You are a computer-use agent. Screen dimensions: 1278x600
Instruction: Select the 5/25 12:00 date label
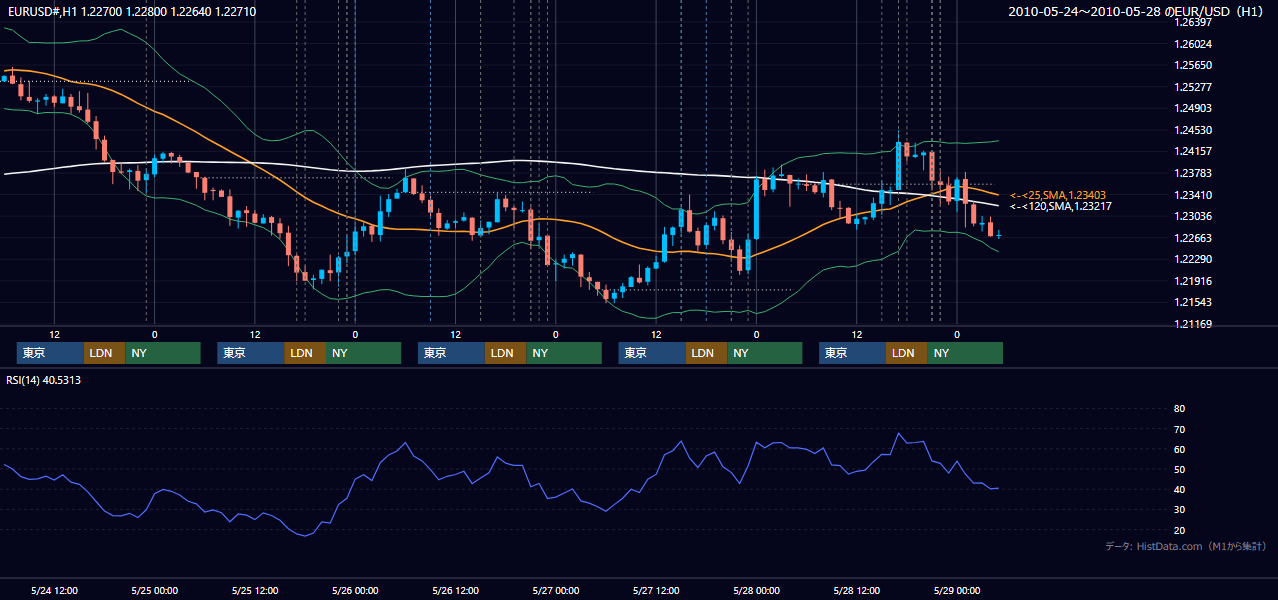click(254, 591)
